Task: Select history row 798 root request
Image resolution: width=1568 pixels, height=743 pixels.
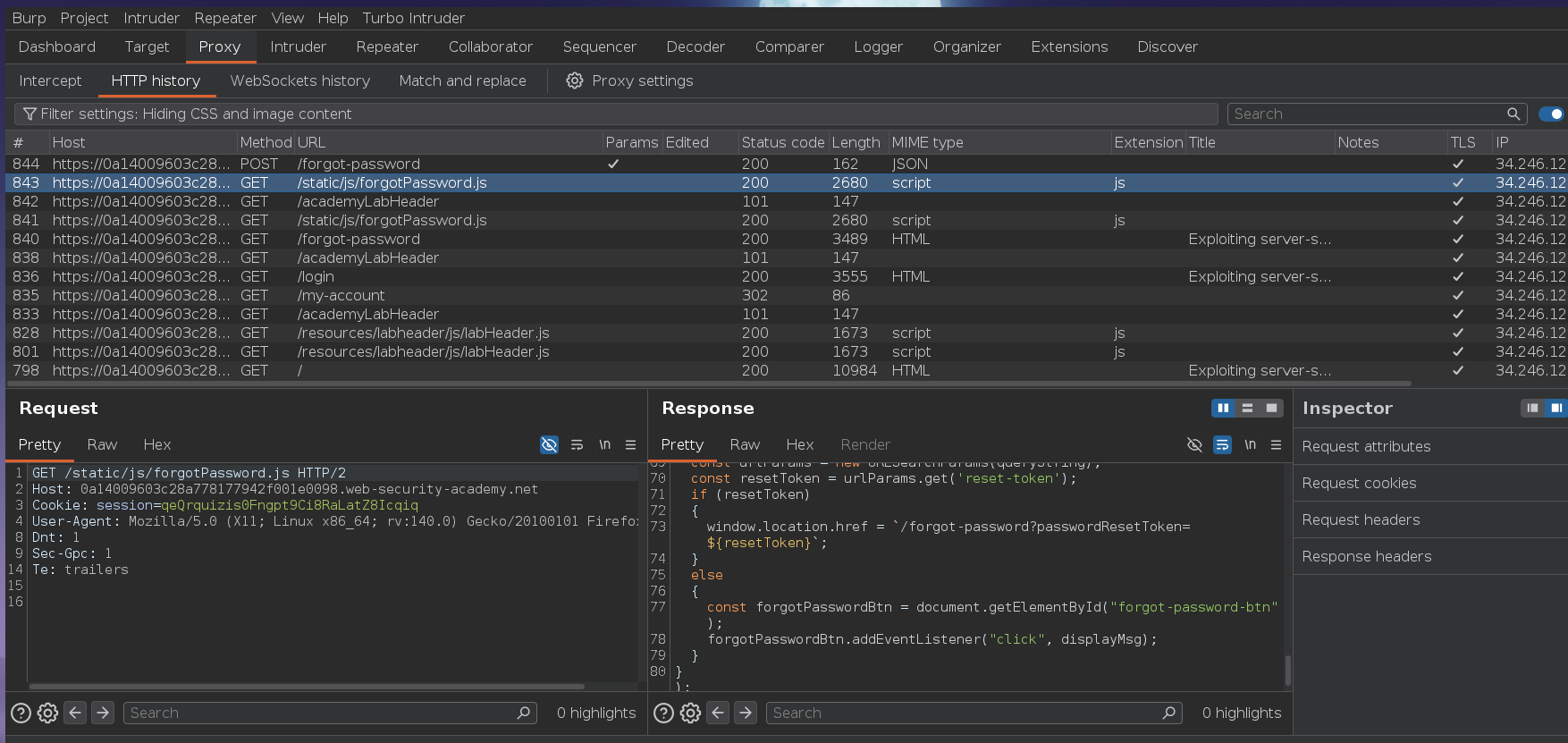Action: click(787, 370)
